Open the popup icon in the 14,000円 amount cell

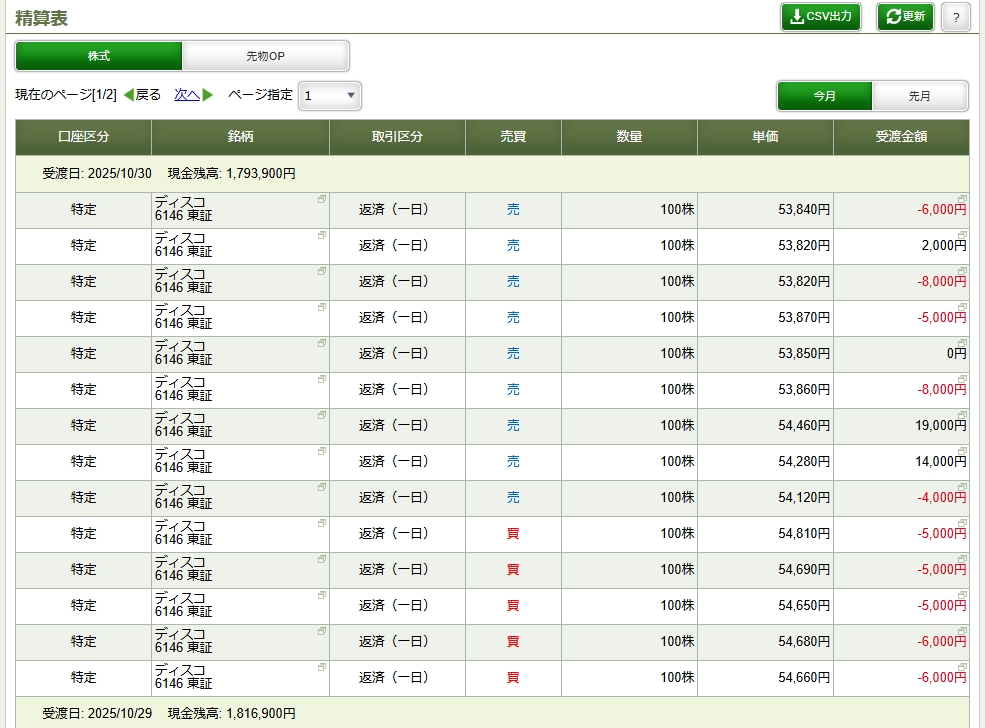click(962, 451)
